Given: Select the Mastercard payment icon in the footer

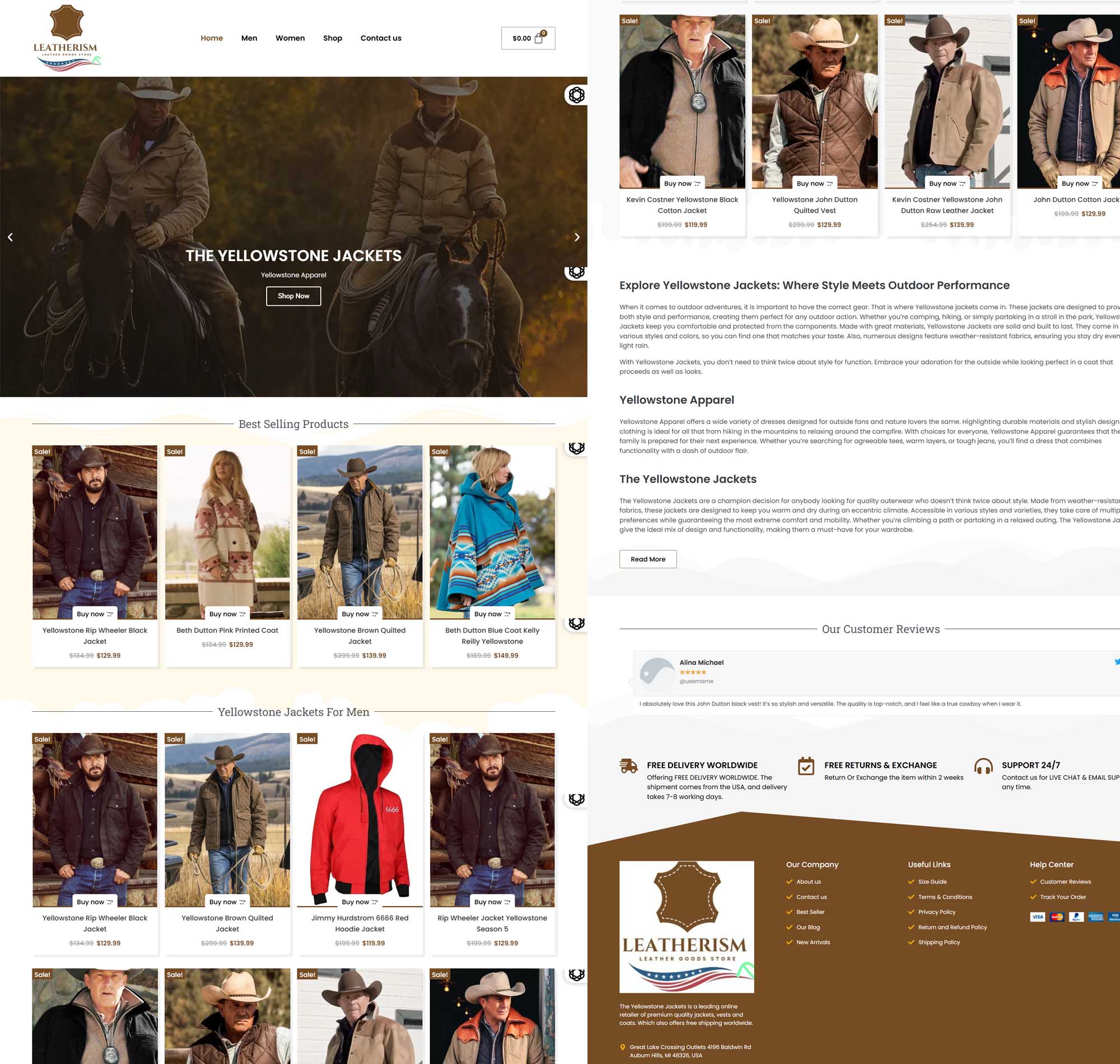Looking at the screenshot, I should click(1058, 917).
